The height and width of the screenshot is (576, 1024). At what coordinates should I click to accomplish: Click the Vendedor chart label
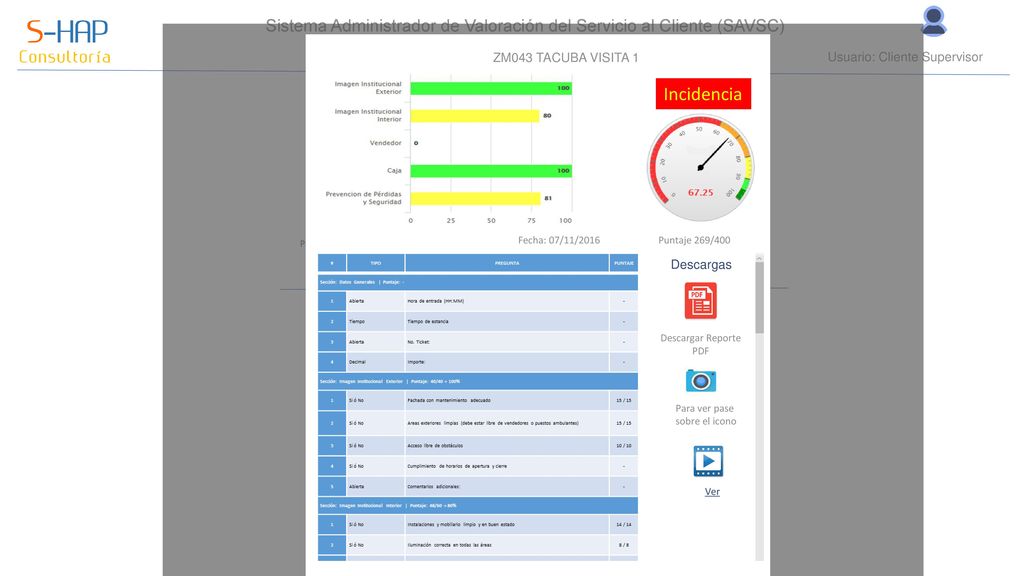[385, 143]
